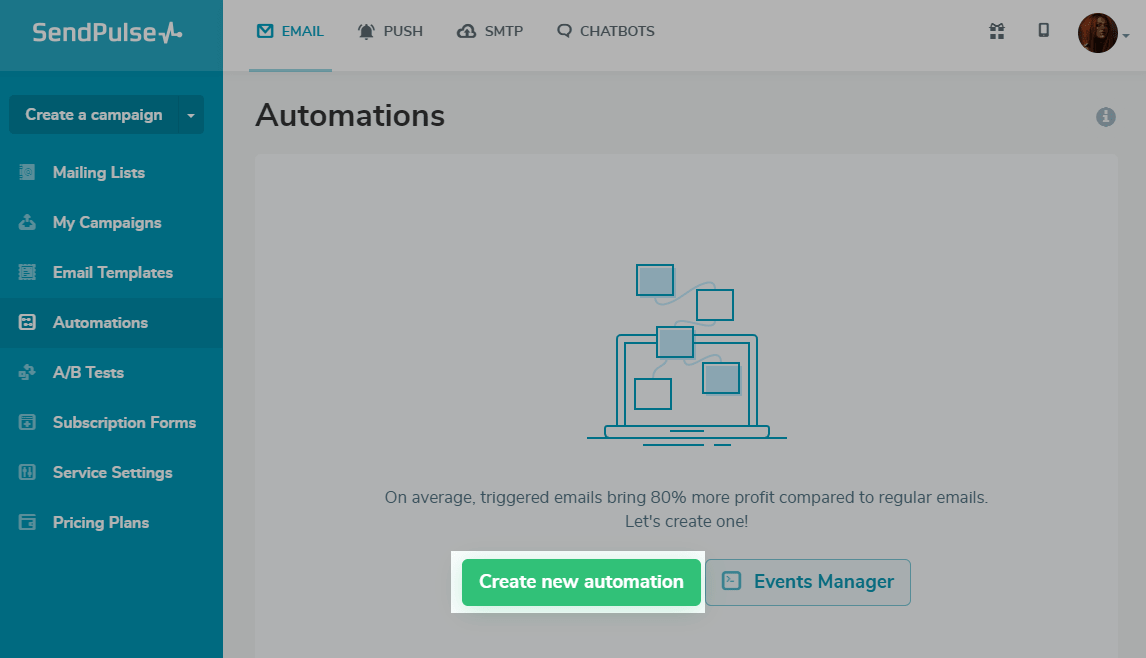1146x658 pixels.
Task: Click the Email Templates sidebar icon
Action: [x=27, y=272]
